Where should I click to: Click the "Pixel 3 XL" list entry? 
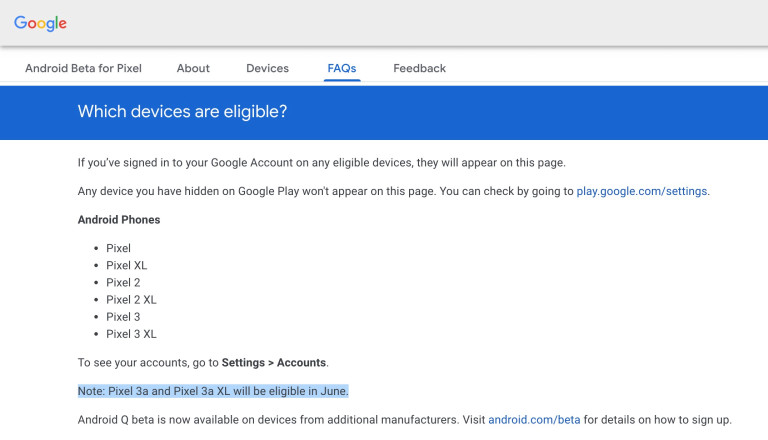[x=131, y=333]
